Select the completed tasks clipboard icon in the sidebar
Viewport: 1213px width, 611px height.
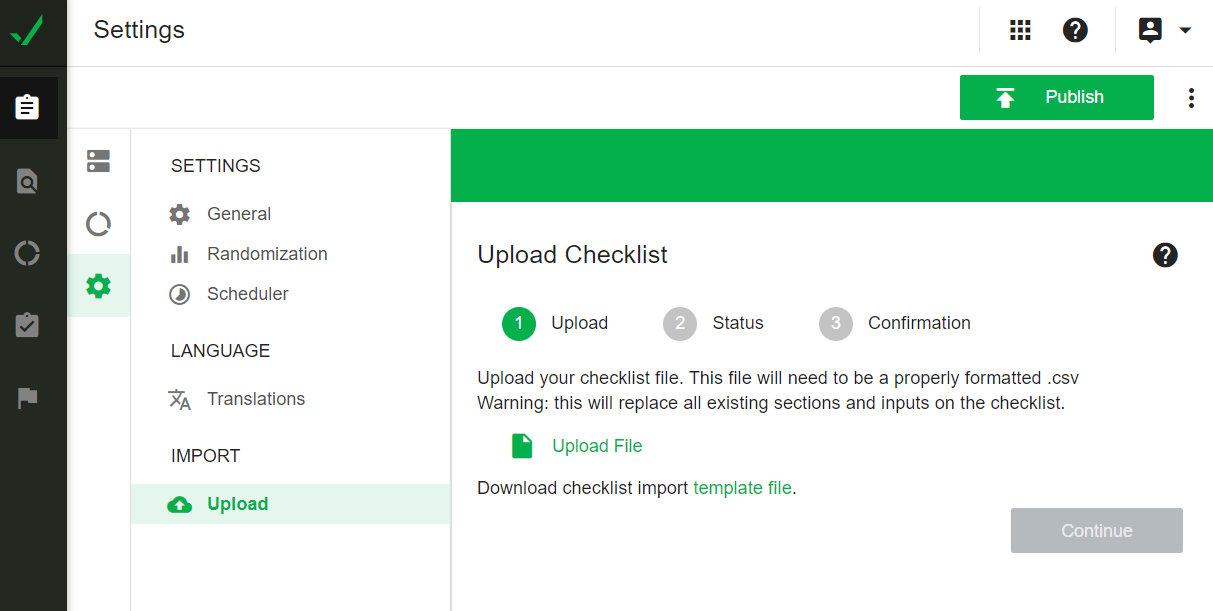point(29,325)
